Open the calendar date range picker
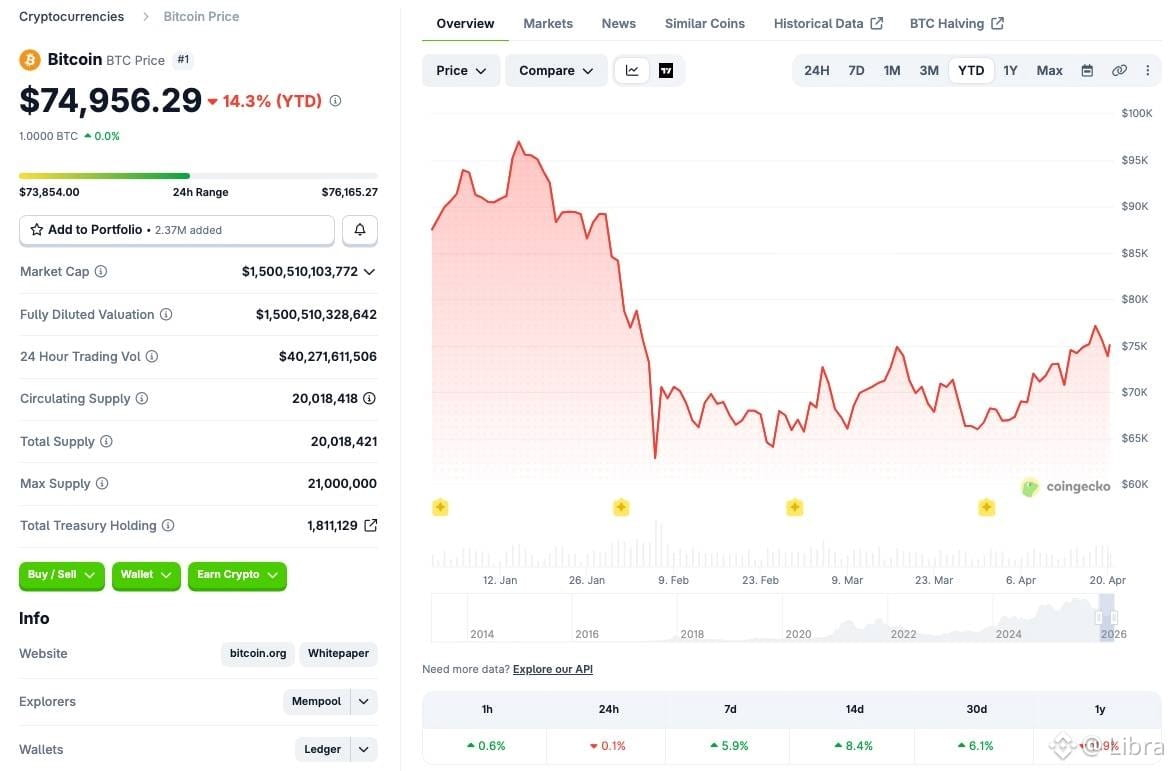 [1087, 71]
